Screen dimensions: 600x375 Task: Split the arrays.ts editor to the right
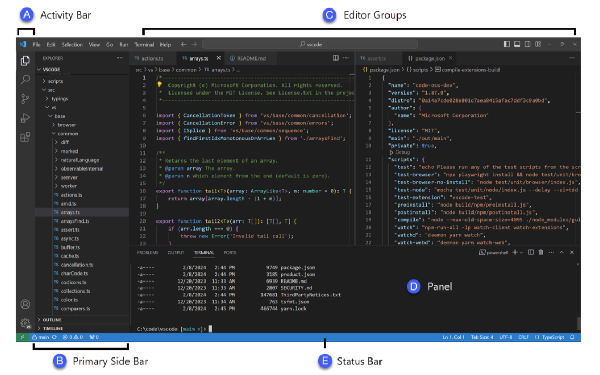(x=336, y=58)
